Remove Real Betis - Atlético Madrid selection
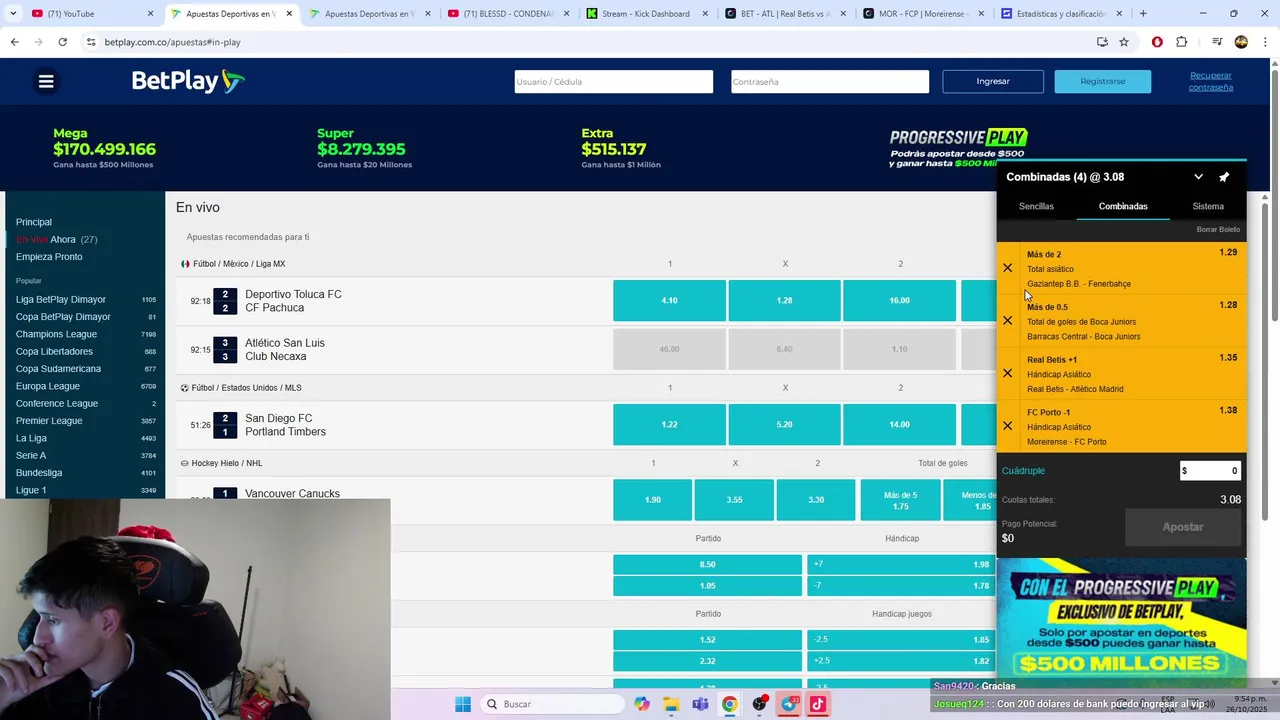The image size is (1280, 720). coord(1007,373)
